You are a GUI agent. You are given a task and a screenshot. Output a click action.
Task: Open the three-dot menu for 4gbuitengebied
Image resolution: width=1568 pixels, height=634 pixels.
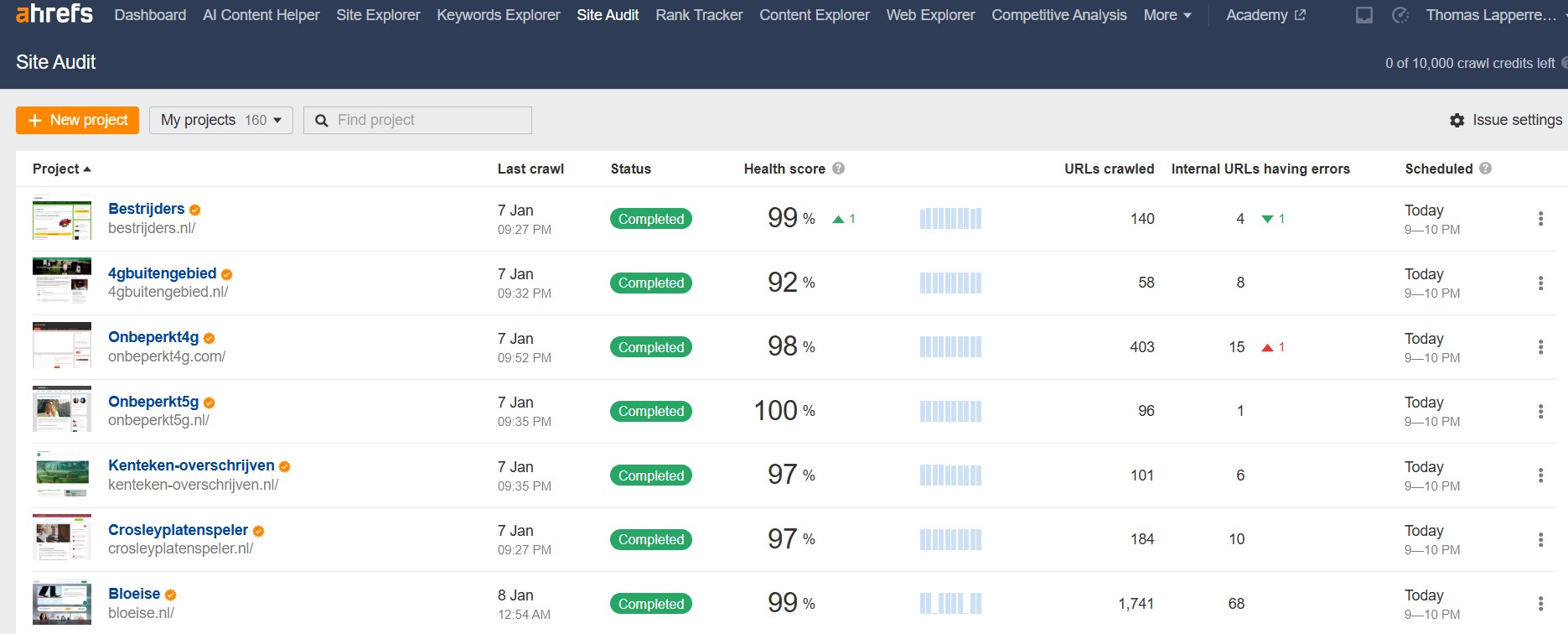pos(1540,283)
